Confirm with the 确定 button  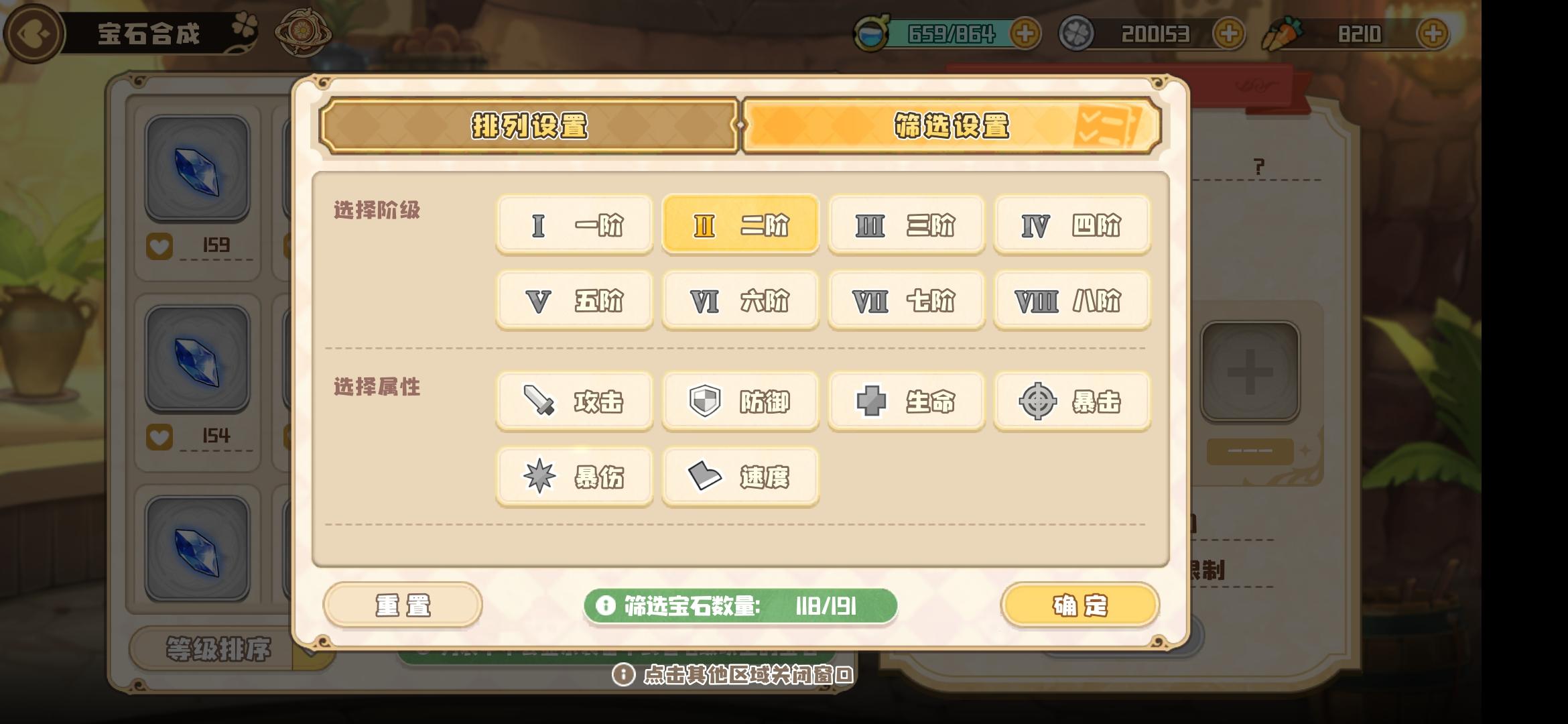(x=1080, y=605)
